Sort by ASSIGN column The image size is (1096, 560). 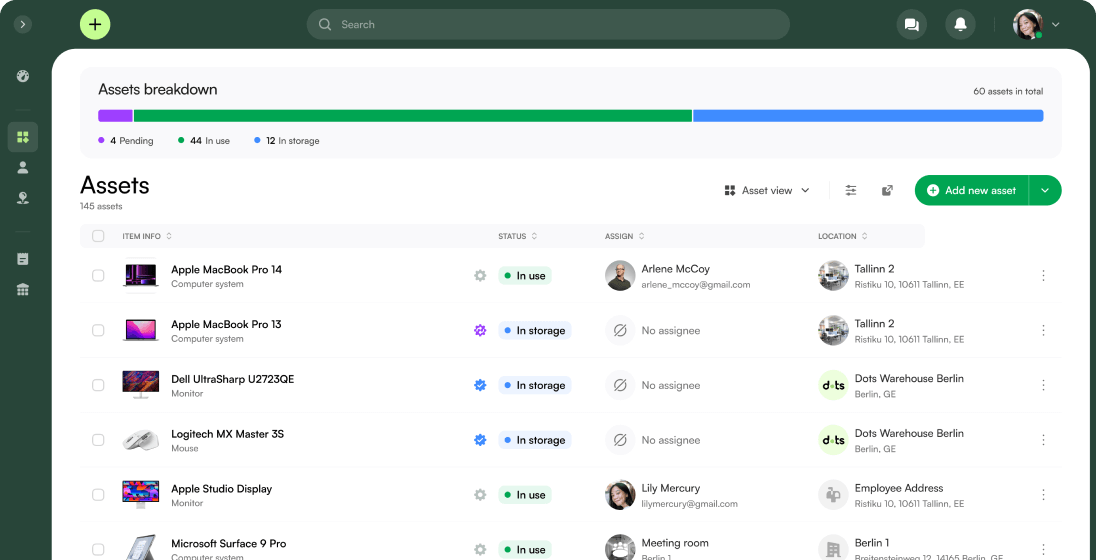624,236
